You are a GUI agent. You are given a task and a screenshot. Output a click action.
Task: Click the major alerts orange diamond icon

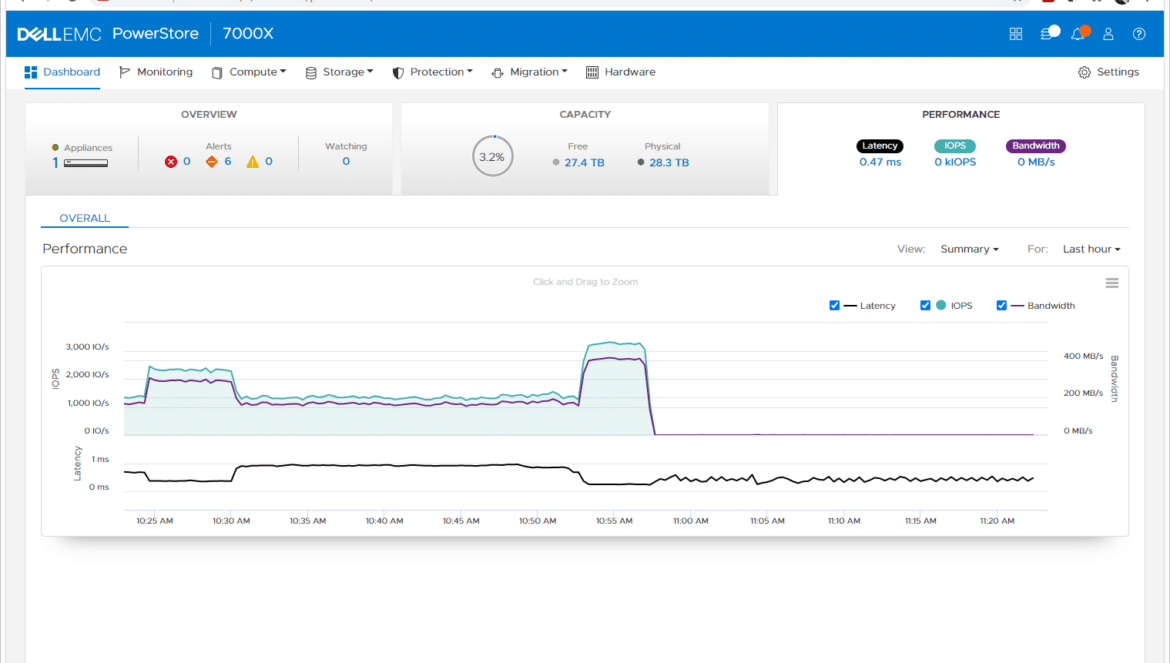[212, 162]
